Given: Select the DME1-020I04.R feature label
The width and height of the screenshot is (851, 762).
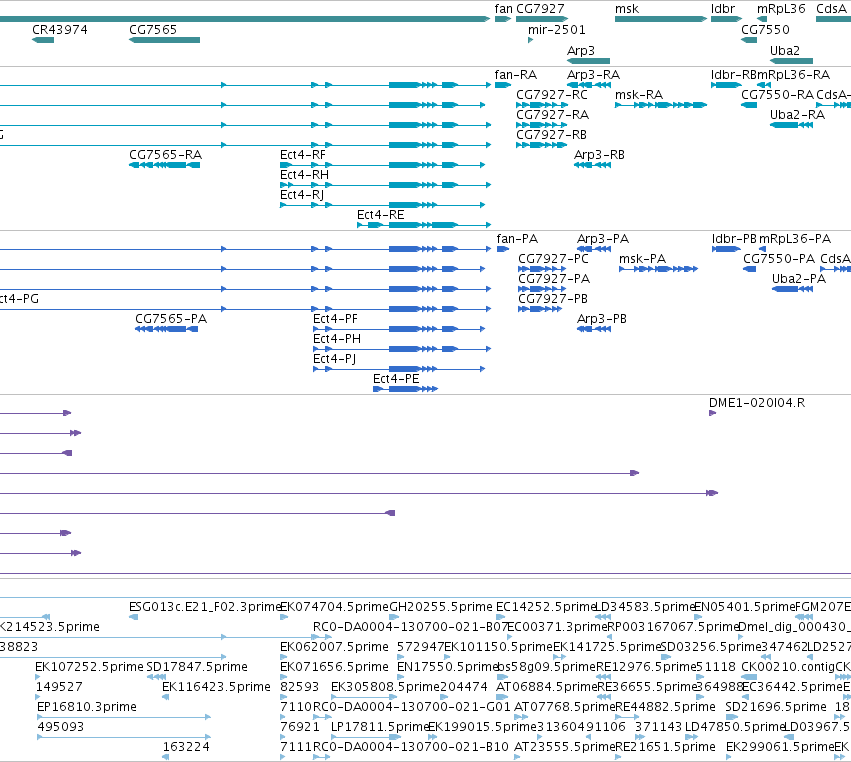Looking at the screenshot, I should [757, 403].
